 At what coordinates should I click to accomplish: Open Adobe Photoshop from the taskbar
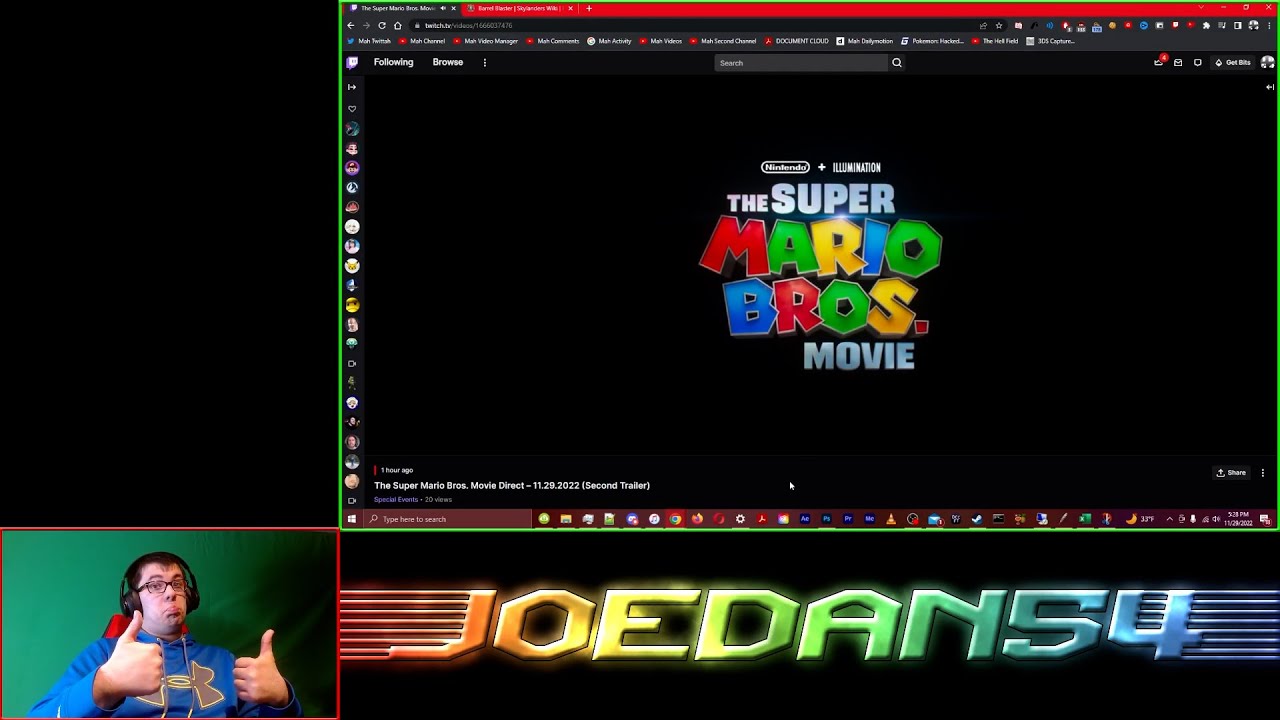[x=826, y=519]
